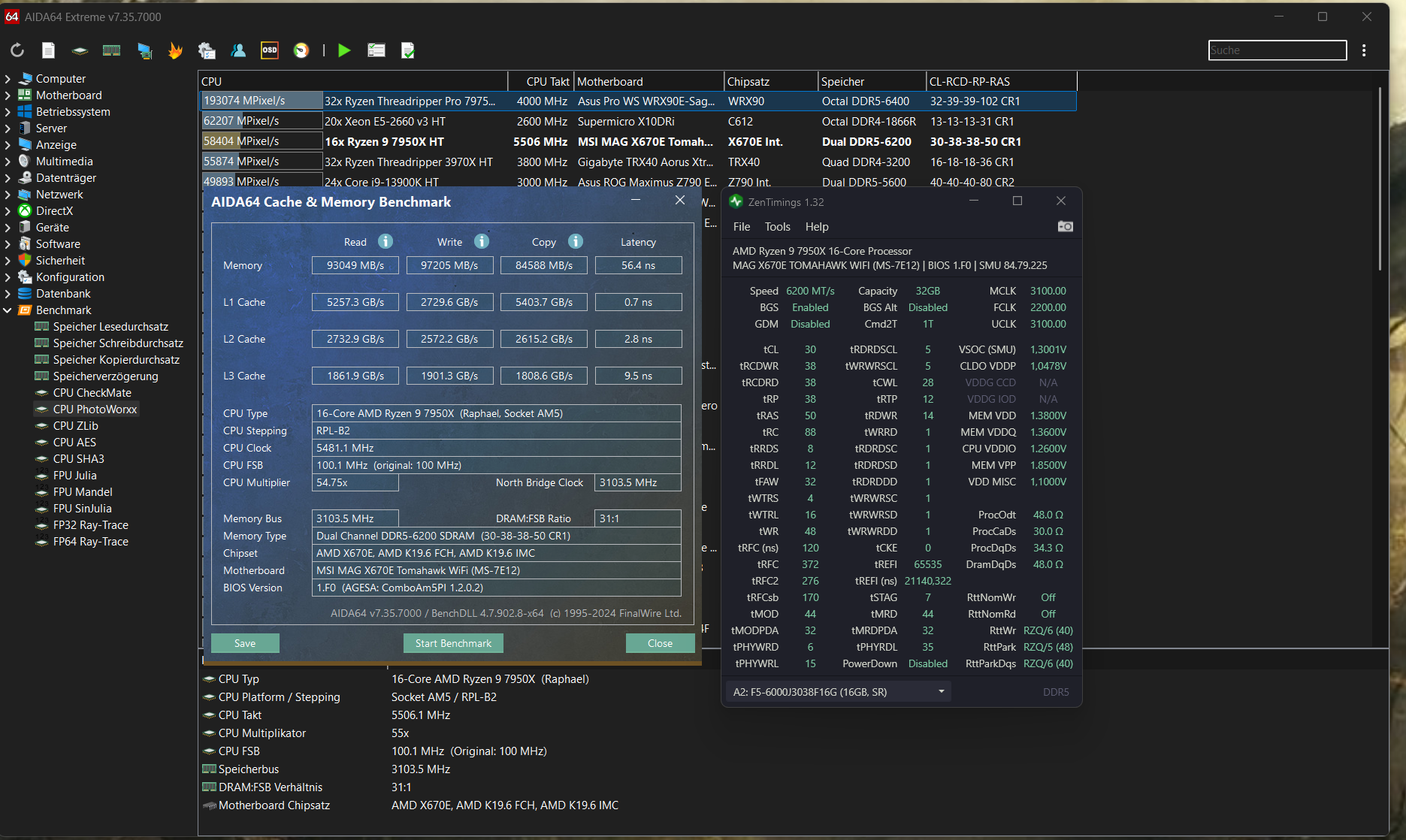Viewport: 1406px width, 840px height.
Task: Expand the Computer tree node
Action: click(x=8, y=79)
